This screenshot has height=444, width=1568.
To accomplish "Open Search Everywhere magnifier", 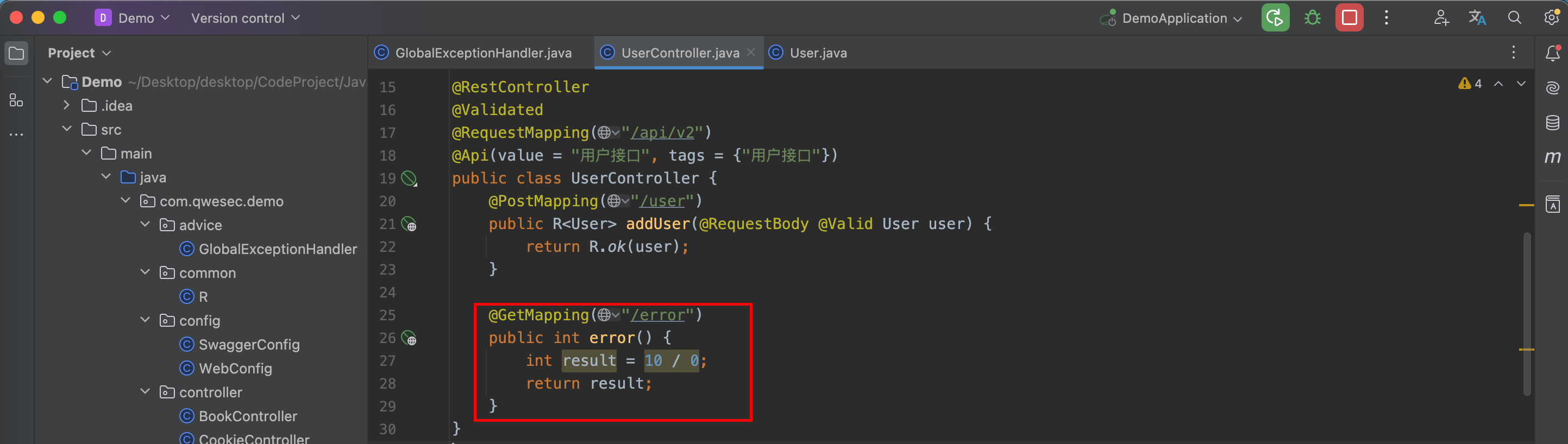I will click(x=1514, y=17).
